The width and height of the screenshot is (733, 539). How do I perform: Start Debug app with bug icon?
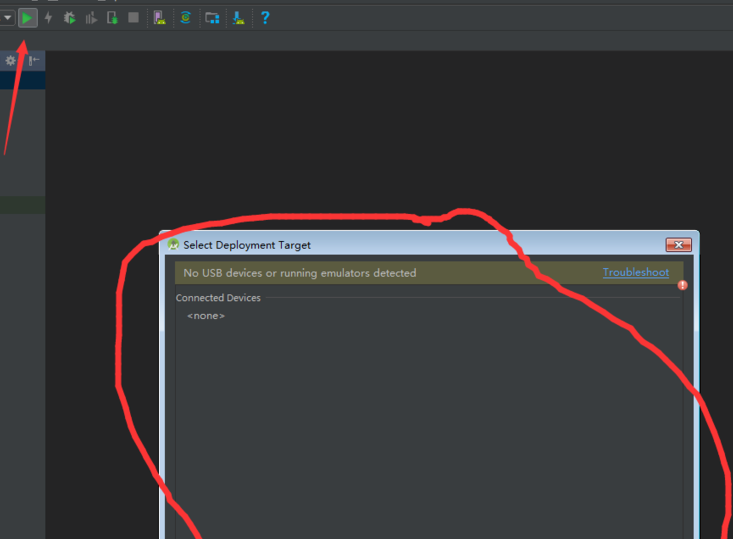coord(69,17)
